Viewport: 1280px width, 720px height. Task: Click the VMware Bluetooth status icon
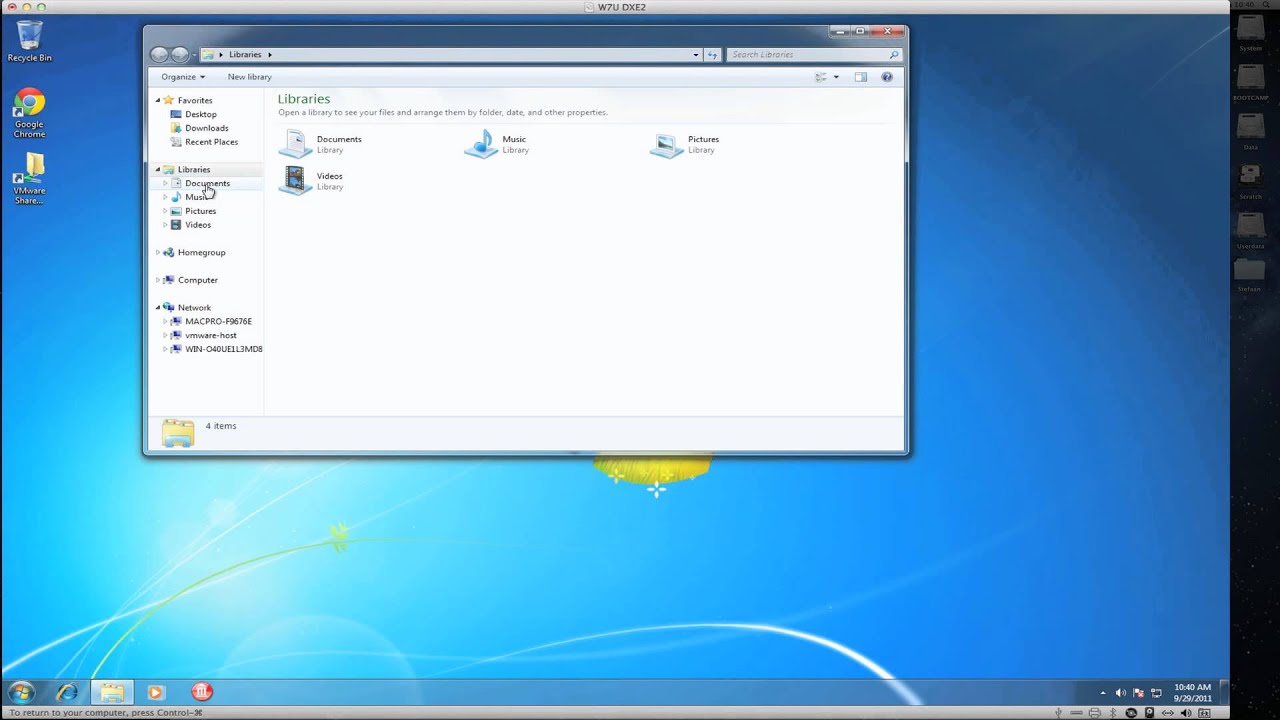pos(1113,713)
